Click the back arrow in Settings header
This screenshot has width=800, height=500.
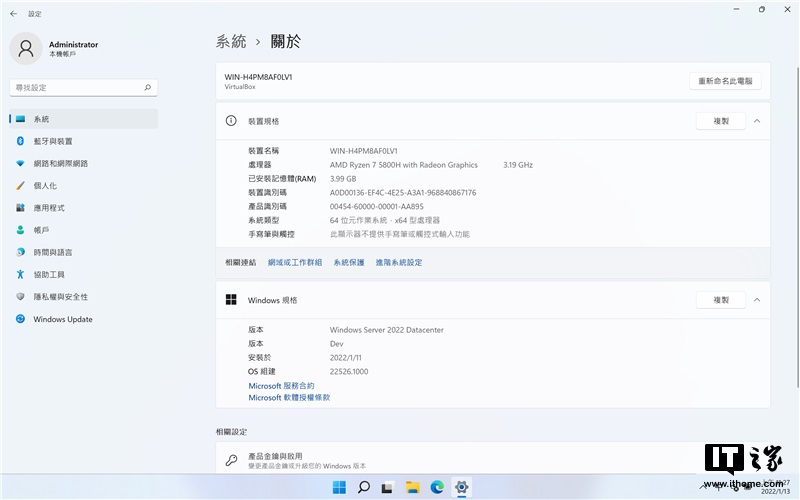click(x=13, y=13)
